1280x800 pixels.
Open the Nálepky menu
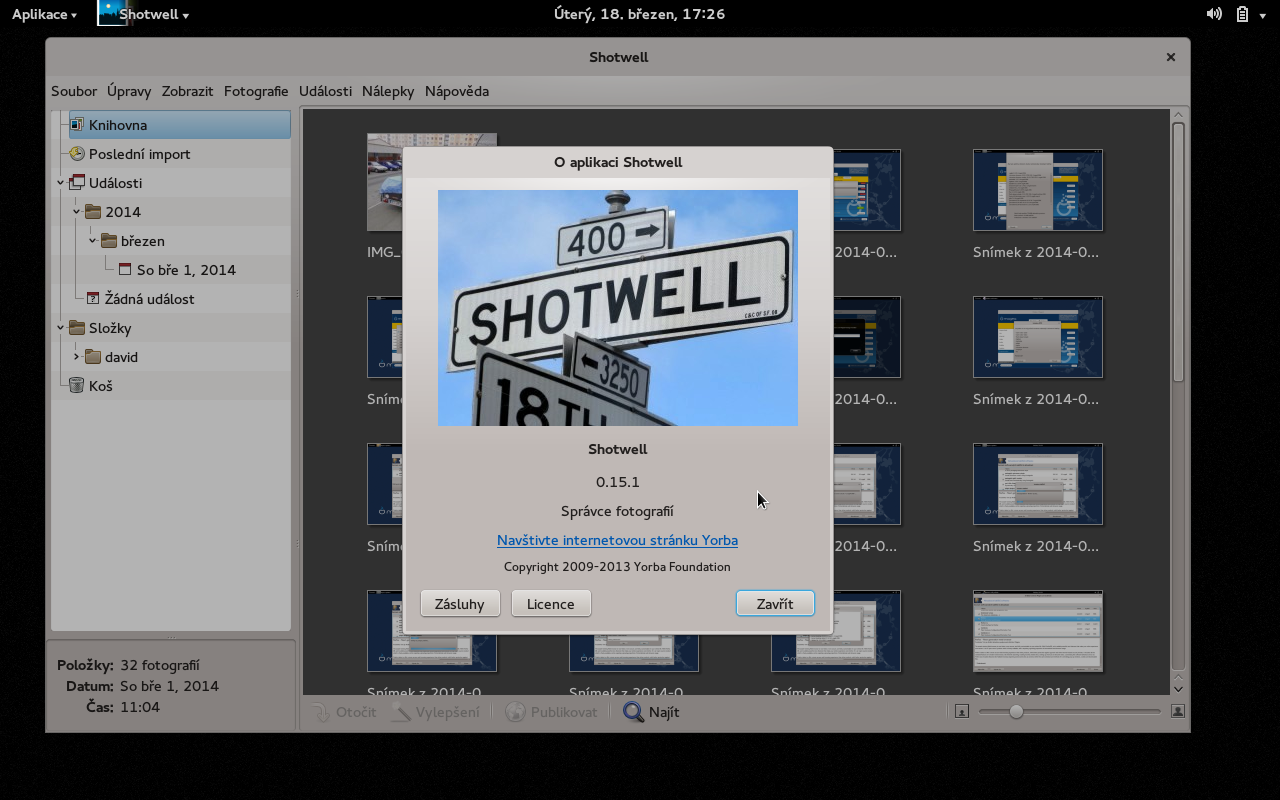coord(388,91)
